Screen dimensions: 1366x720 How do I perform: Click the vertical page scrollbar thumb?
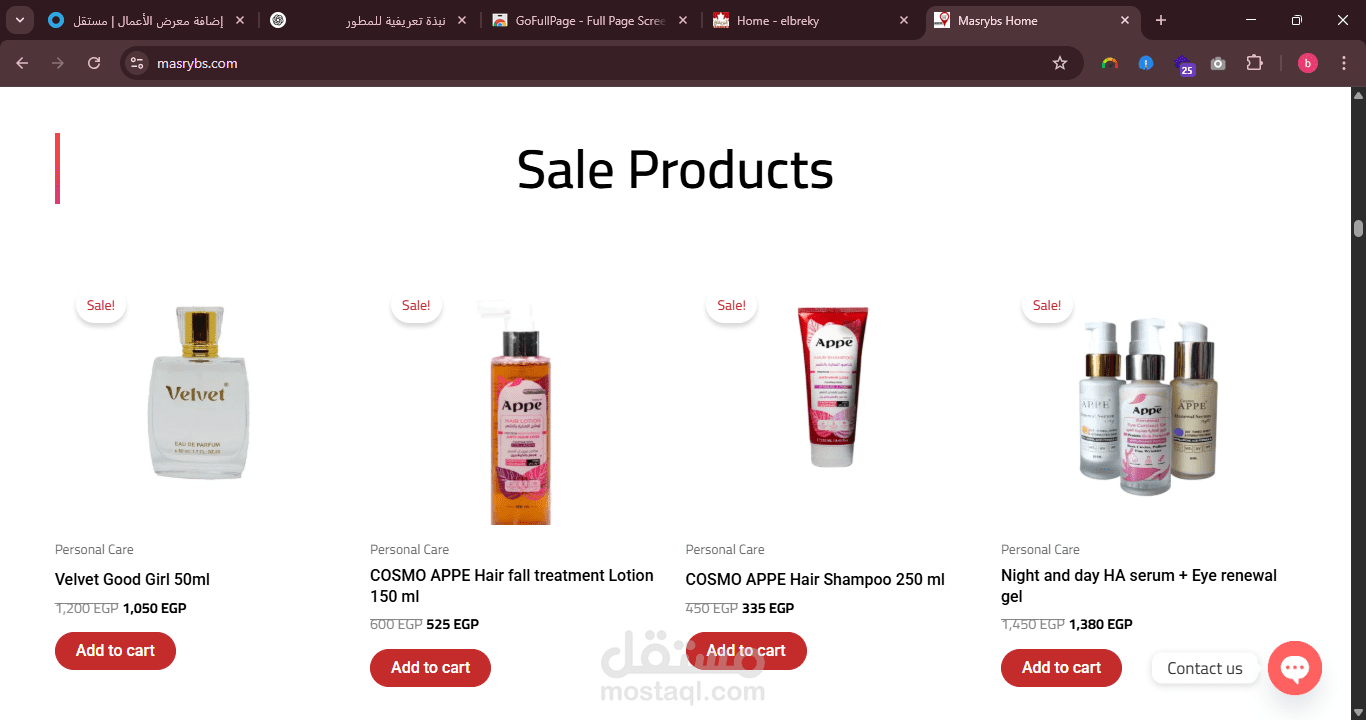coord(1358,228)
